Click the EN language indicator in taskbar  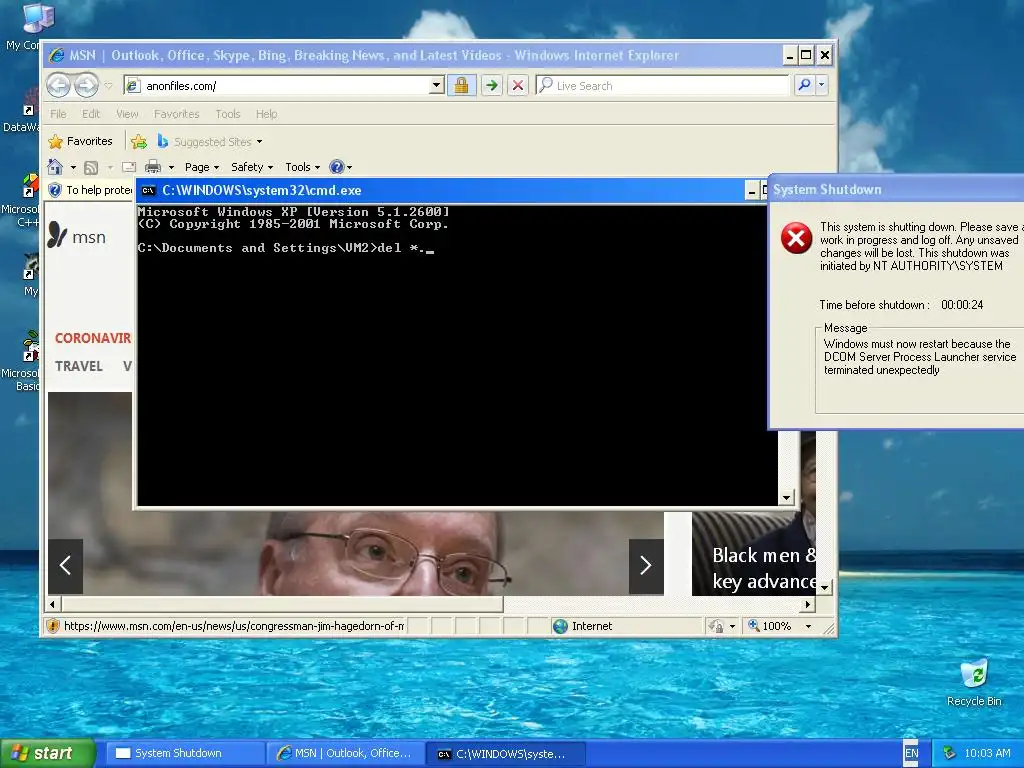[x=912, y=753]
